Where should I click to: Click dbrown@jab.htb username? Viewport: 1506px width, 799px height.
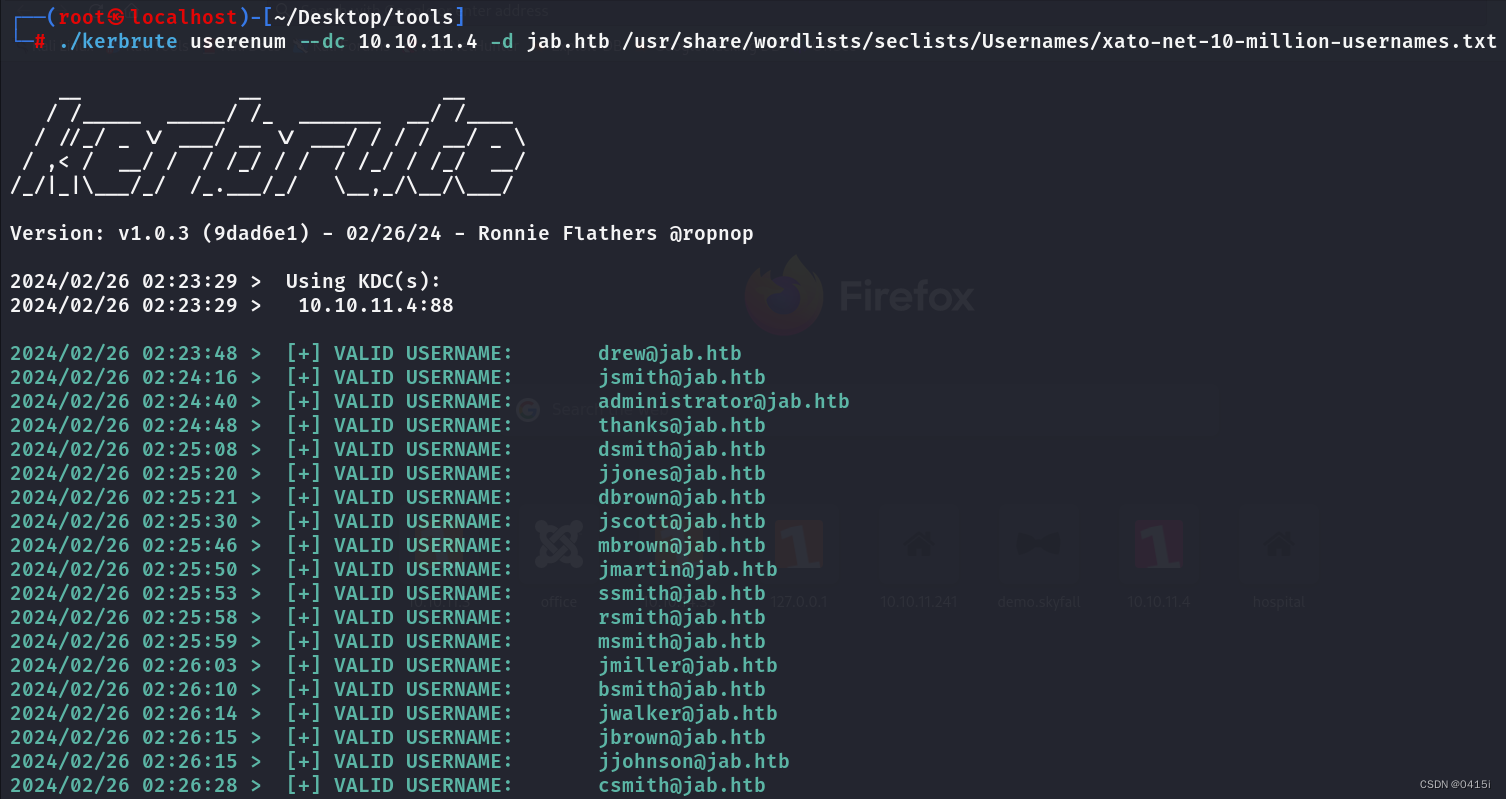click(x=682, y=498)
